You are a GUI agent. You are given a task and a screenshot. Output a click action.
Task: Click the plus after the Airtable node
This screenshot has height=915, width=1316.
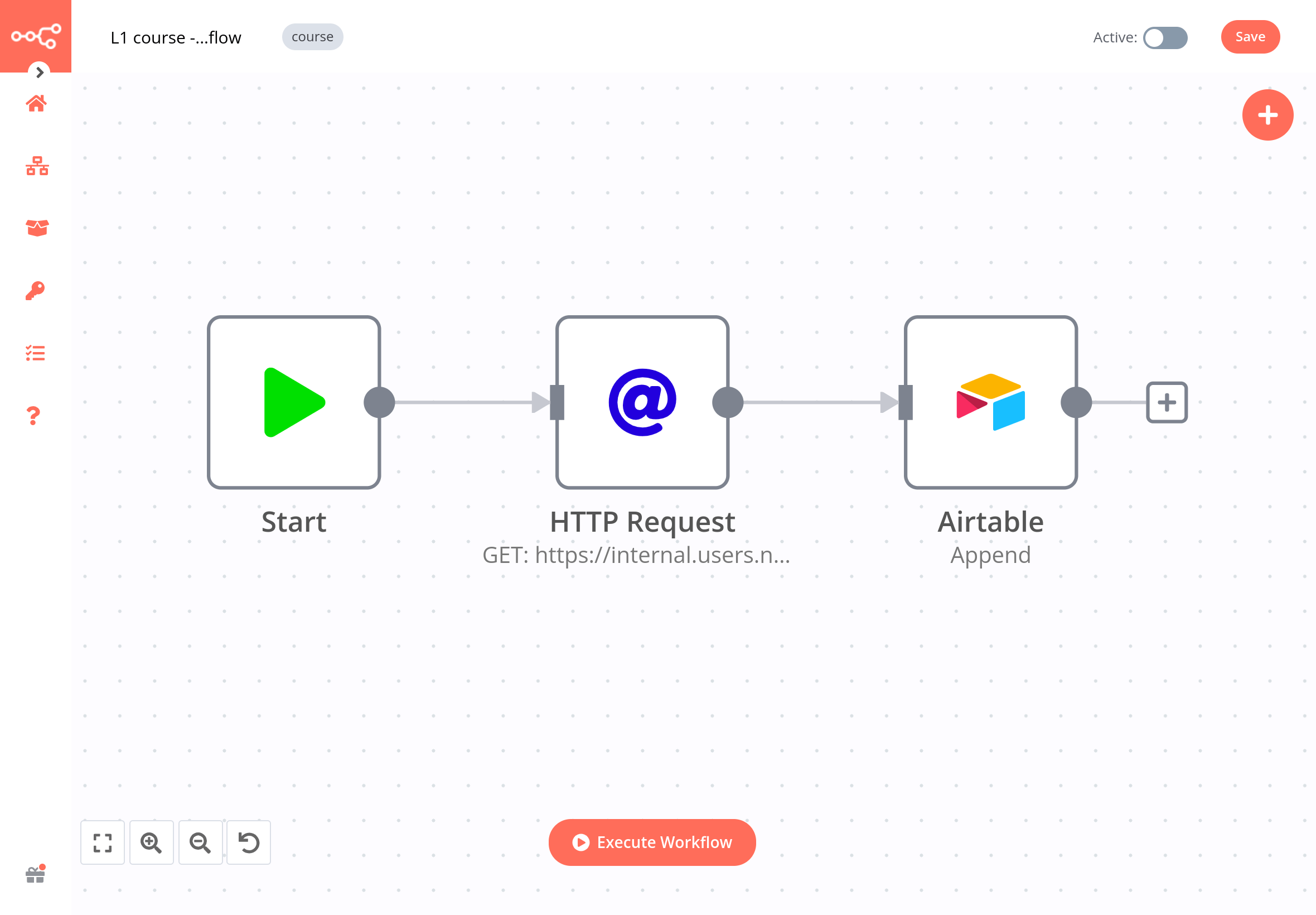pyautogui.click(x=1167, y=402)
